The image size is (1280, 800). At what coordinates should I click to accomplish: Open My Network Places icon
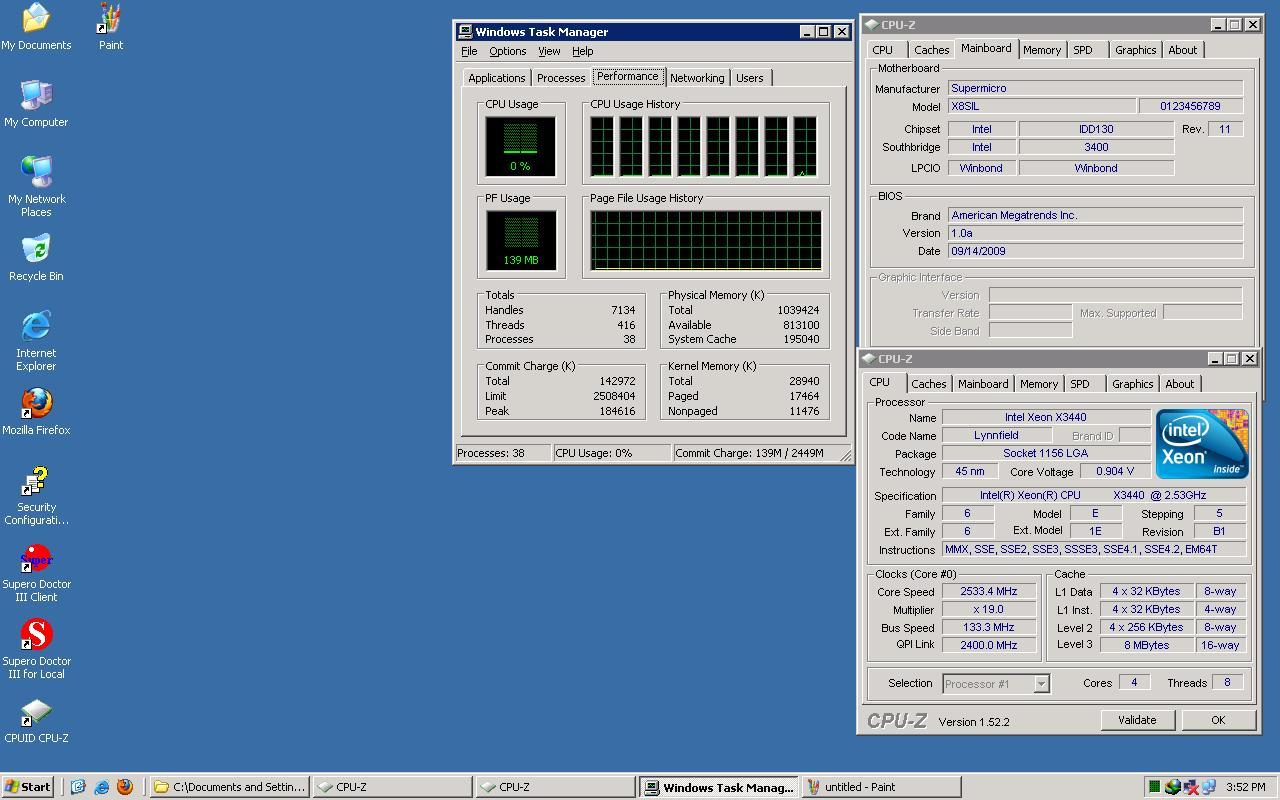(36, 187)
